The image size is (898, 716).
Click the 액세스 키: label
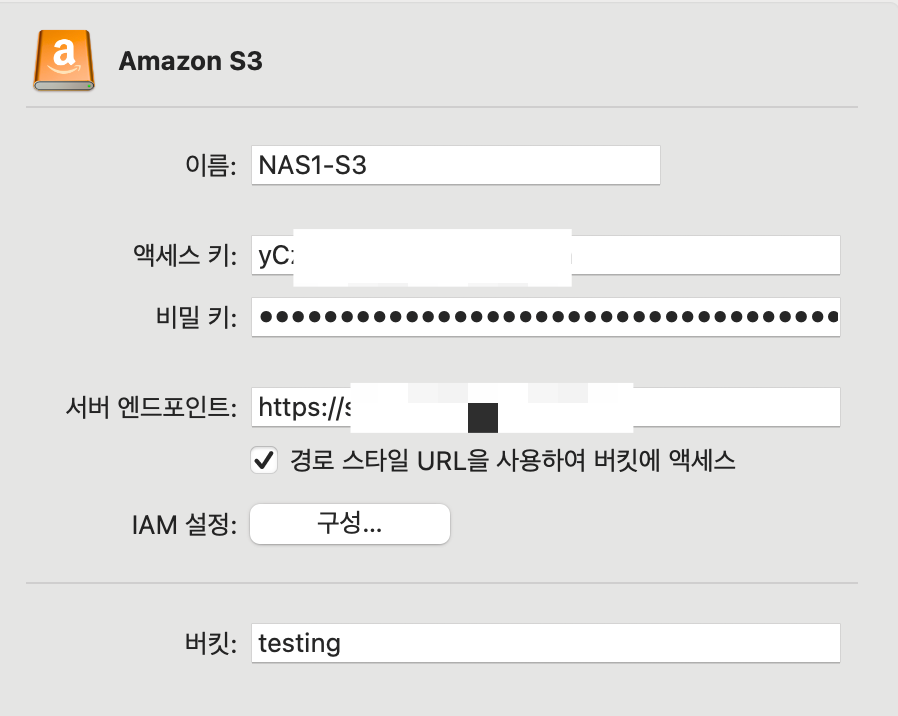(186, 256)
